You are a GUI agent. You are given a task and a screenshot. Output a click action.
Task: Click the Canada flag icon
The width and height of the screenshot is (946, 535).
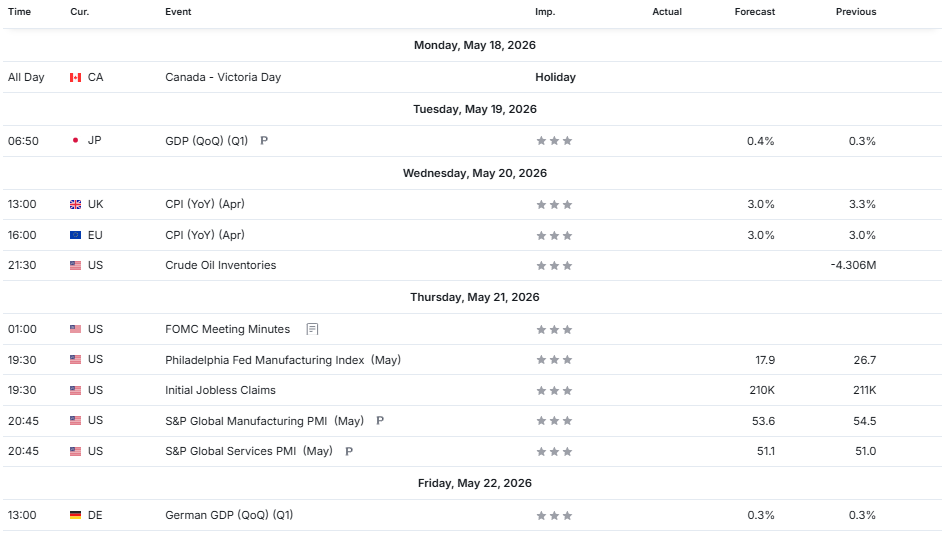pyautogui.click(x=75, y=78)
